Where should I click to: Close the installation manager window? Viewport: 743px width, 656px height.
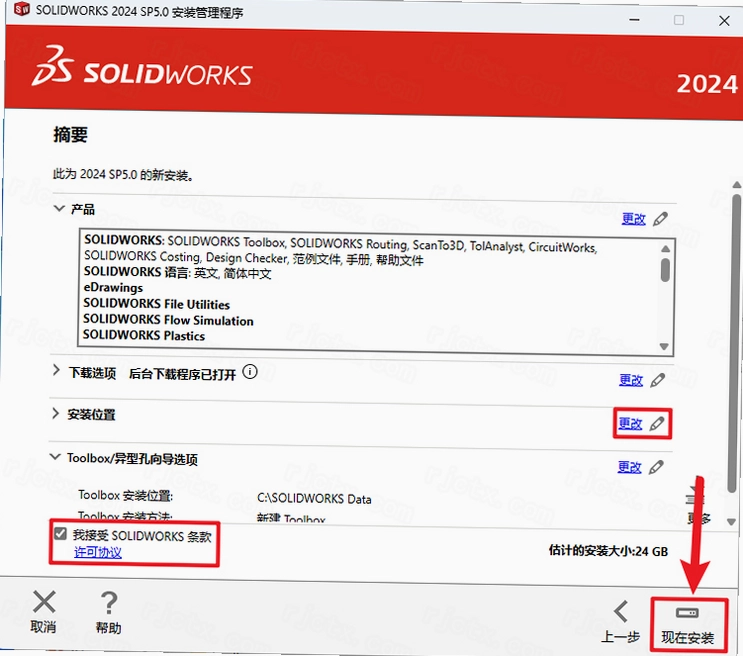724,21
